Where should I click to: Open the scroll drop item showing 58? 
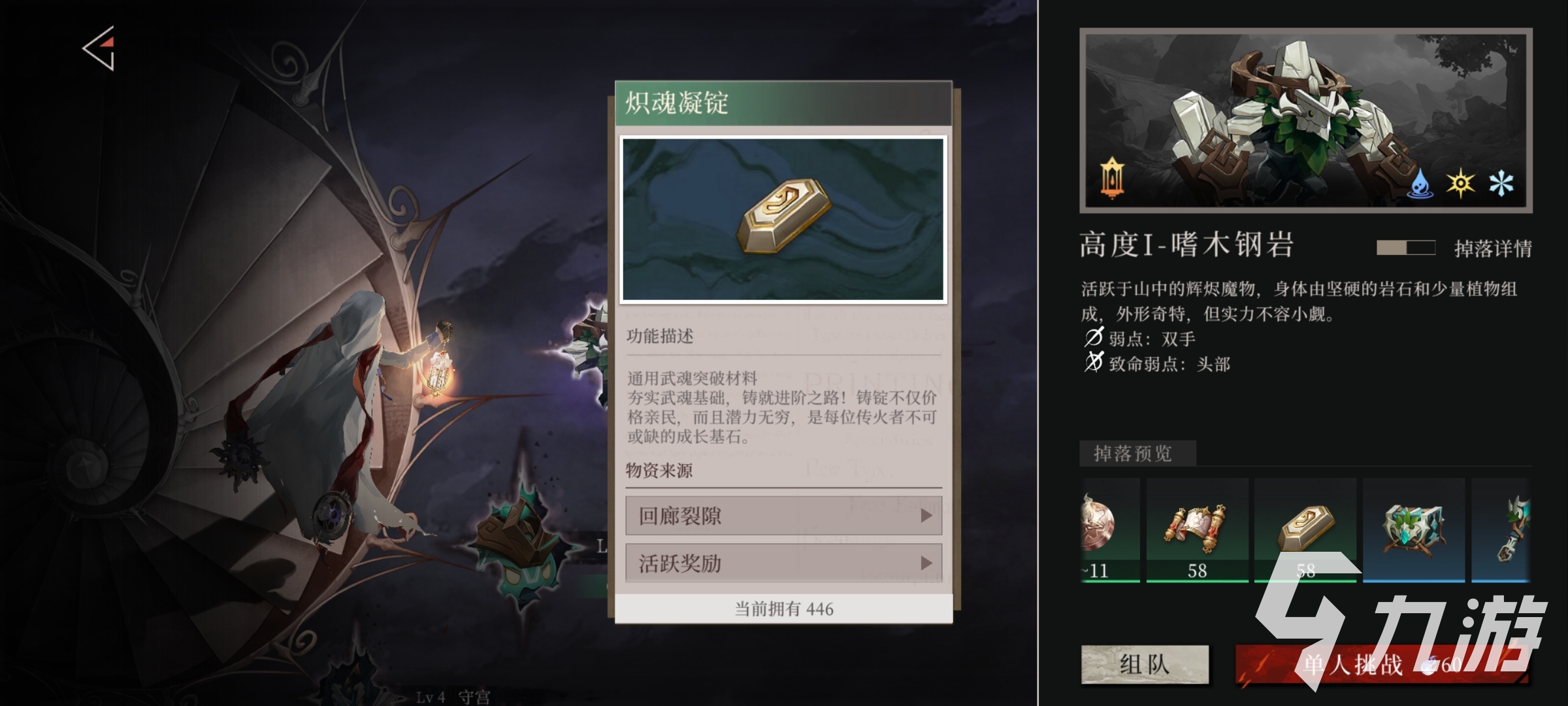[x=1197, y=530]
